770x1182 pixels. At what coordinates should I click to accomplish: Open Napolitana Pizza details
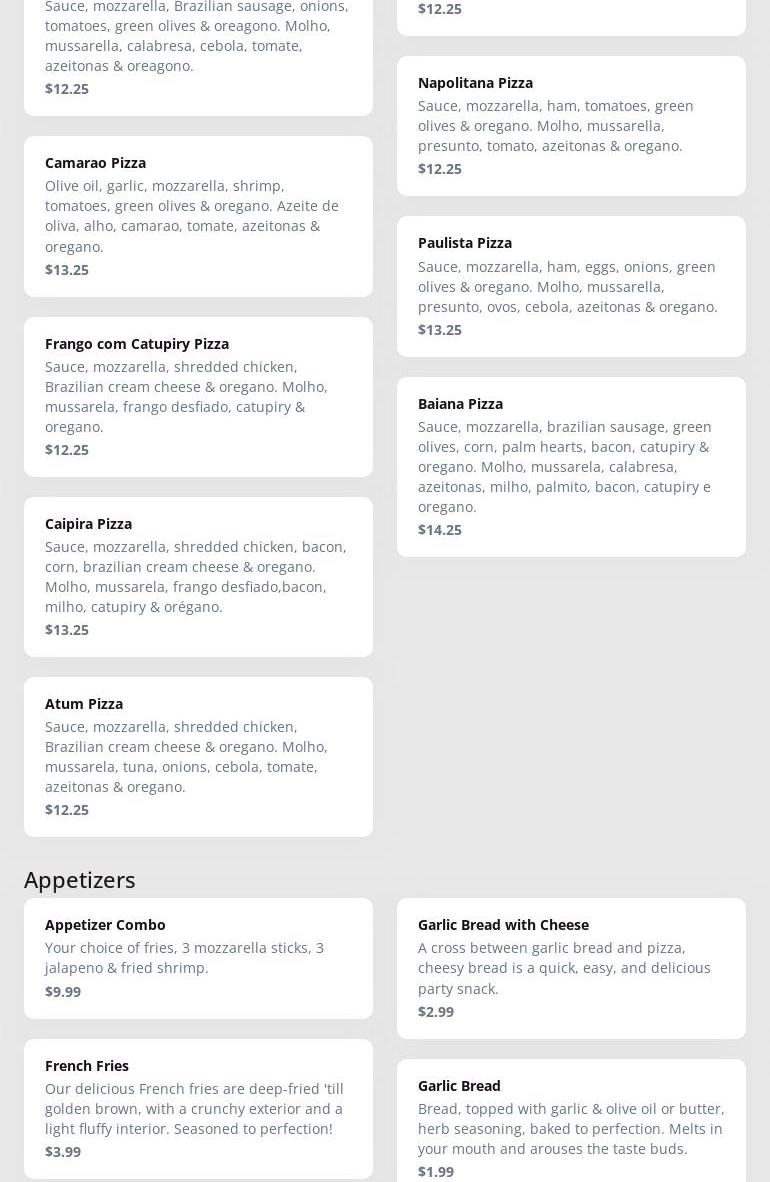pyautogui.click(x=571, y=125)
